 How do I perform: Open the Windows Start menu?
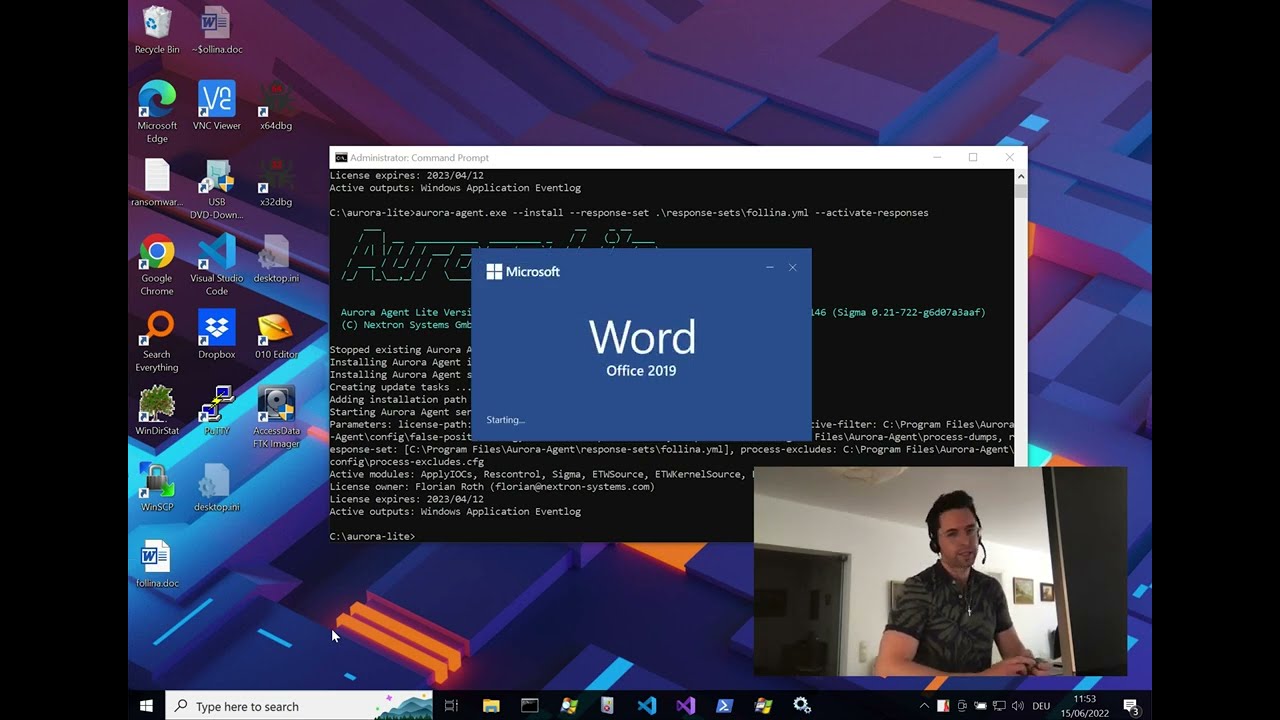[146, 706]
